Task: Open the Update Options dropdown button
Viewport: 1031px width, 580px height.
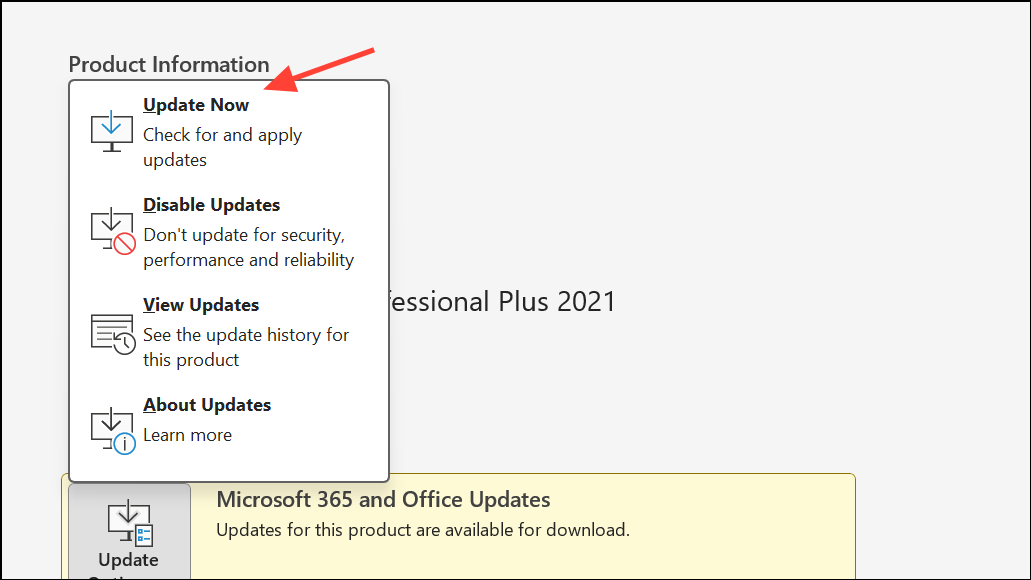Action: tap(130, 532)
